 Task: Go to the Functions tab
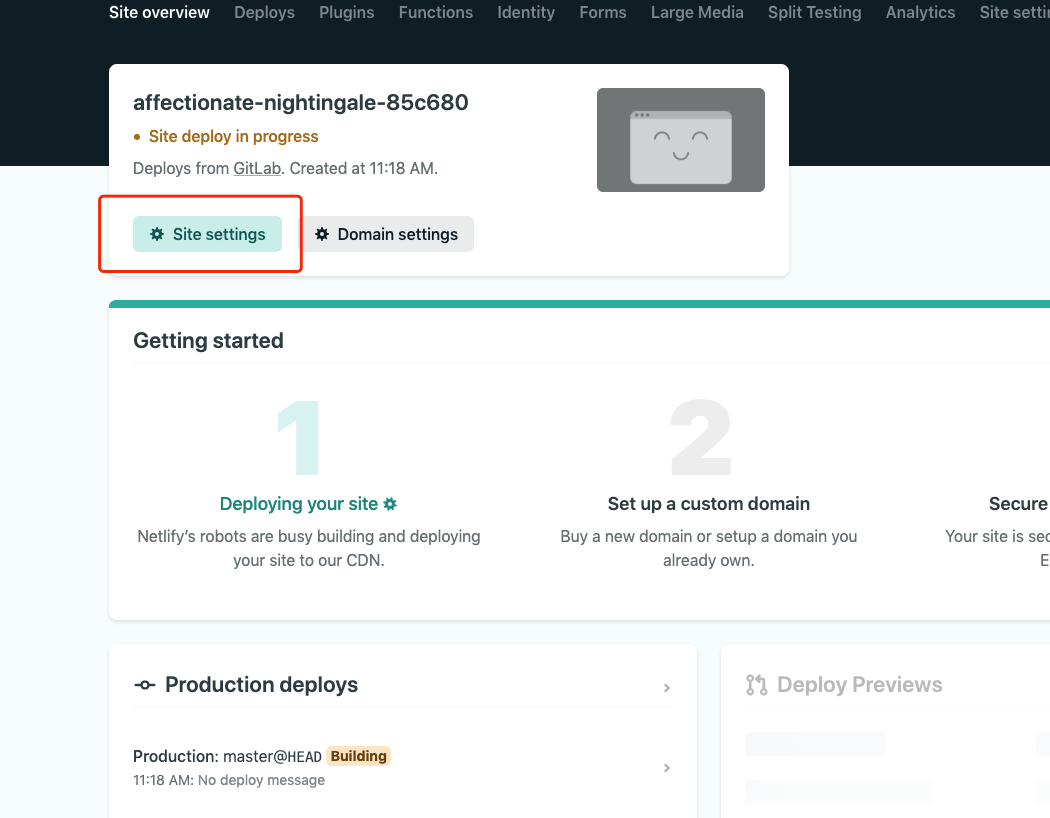tap(436, 12)
